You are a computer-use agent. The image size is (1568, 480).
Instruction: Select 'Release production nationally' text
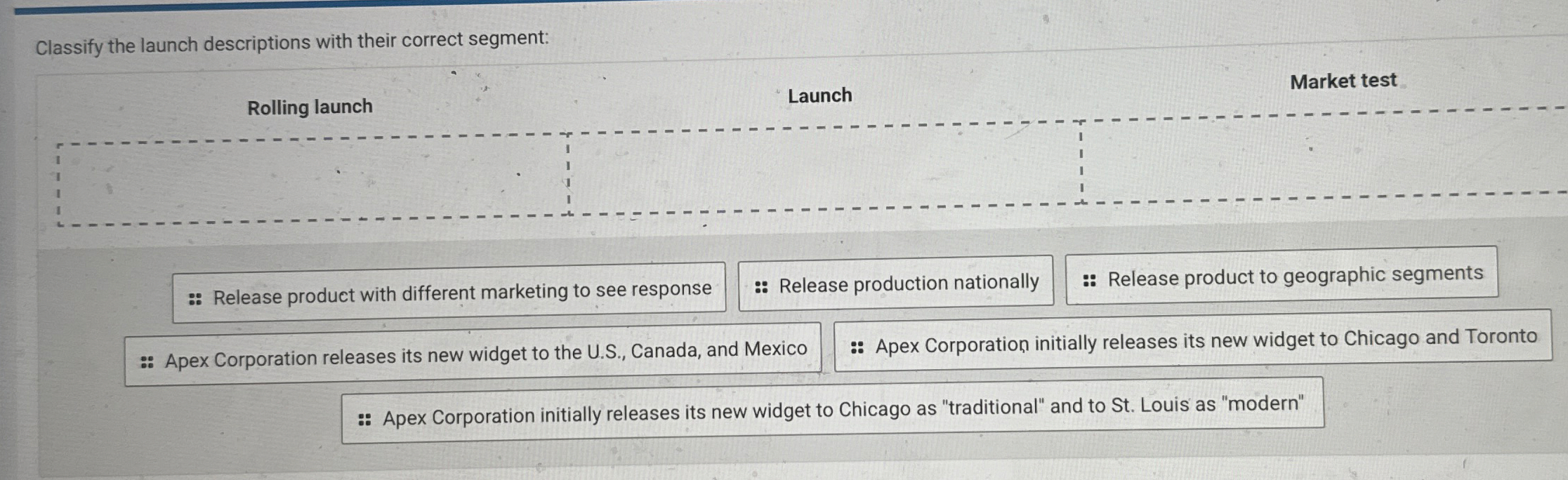(x=909, y=284)
